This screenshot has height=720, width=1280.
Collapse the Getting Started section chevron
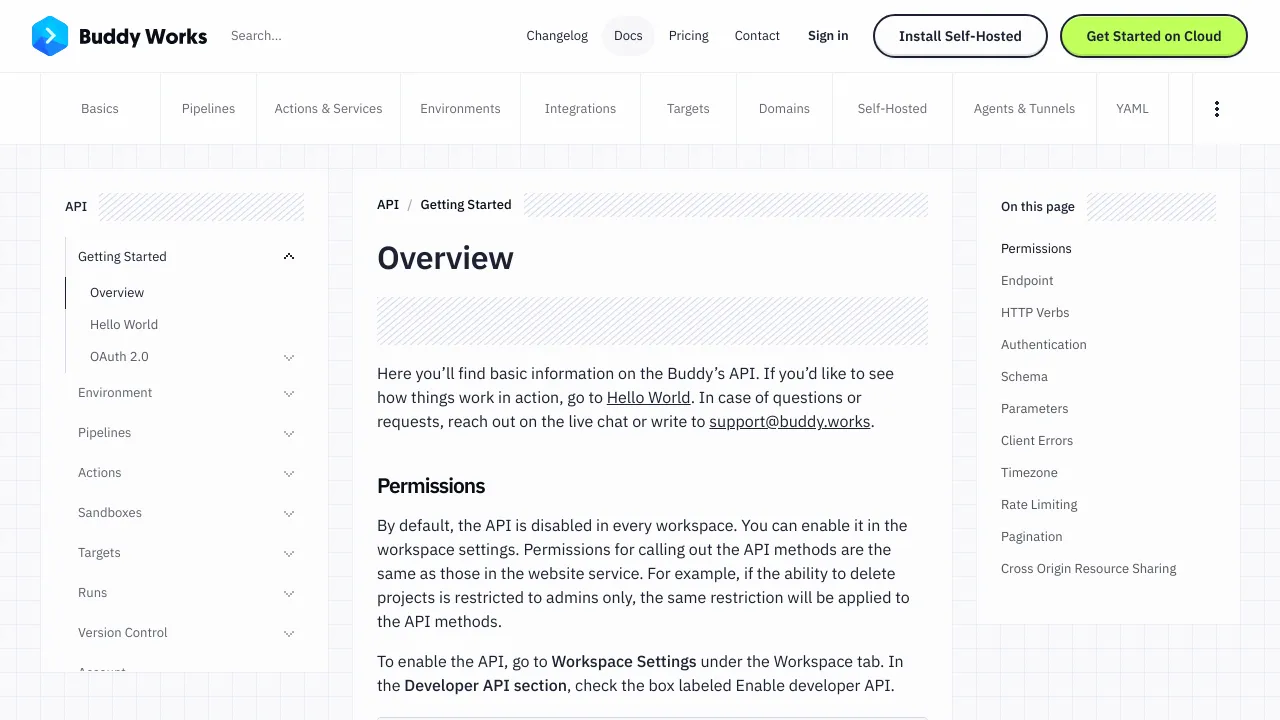coord(289,257)
